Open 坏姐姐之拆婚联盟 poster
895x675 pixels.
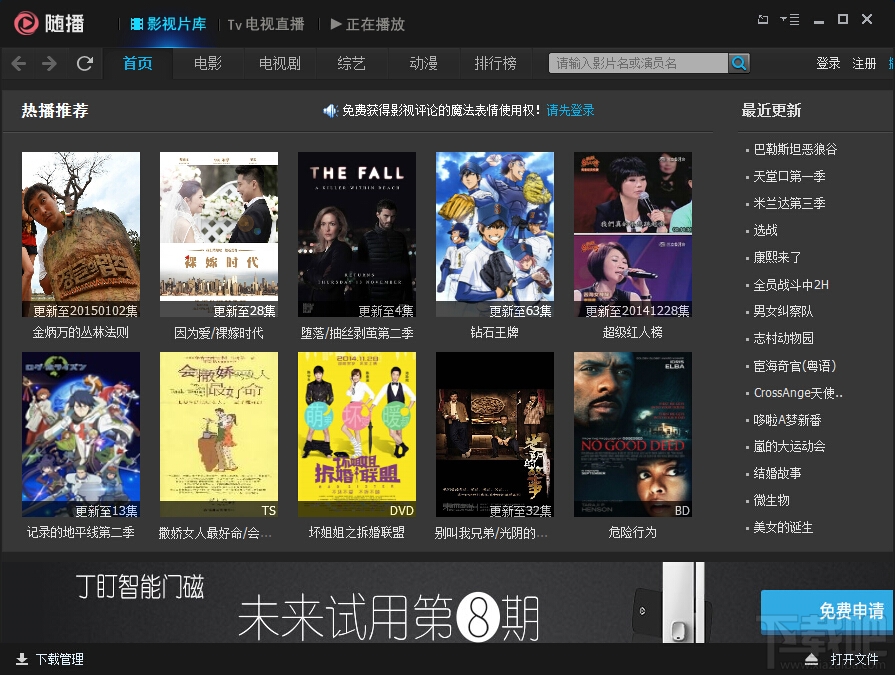[357, 435]
